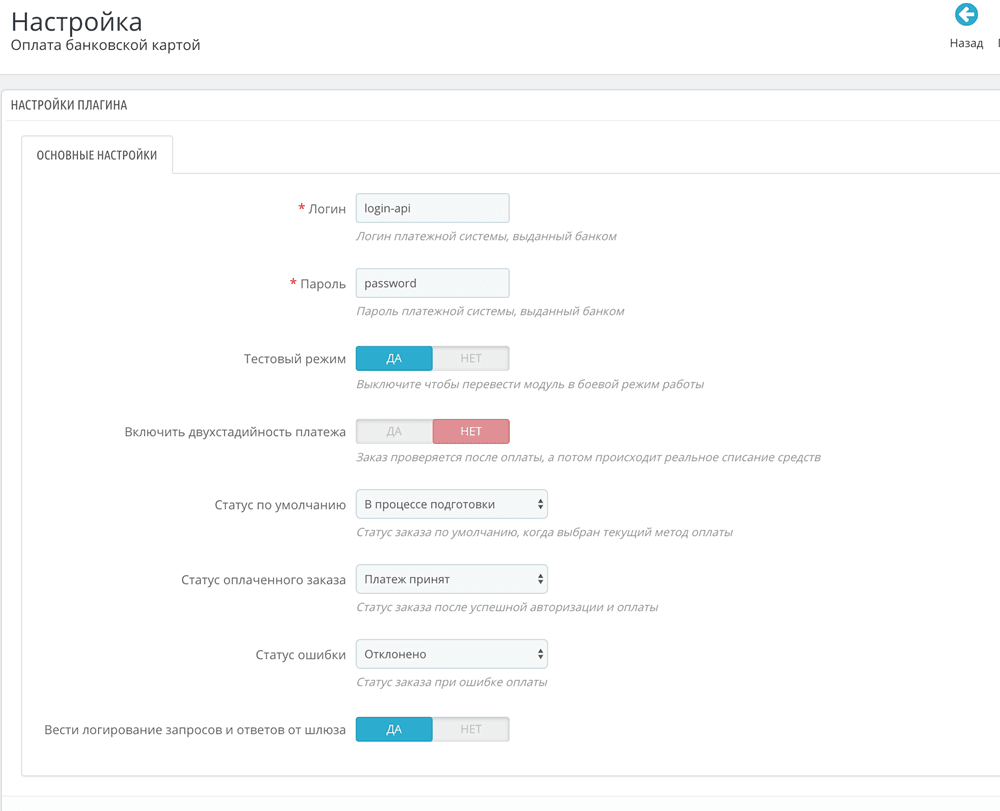
Task: Turn off gateway request logging
Action: (x=470, y=729)
